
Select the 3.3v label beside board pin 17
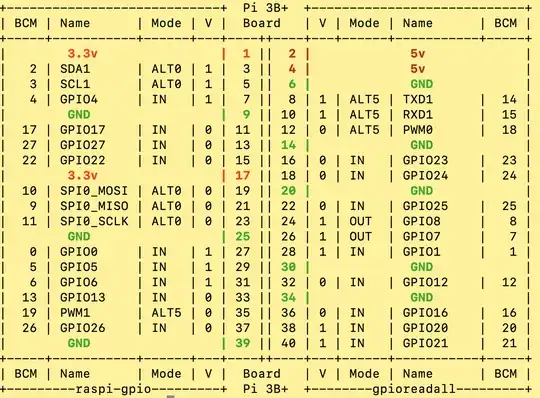82,176
